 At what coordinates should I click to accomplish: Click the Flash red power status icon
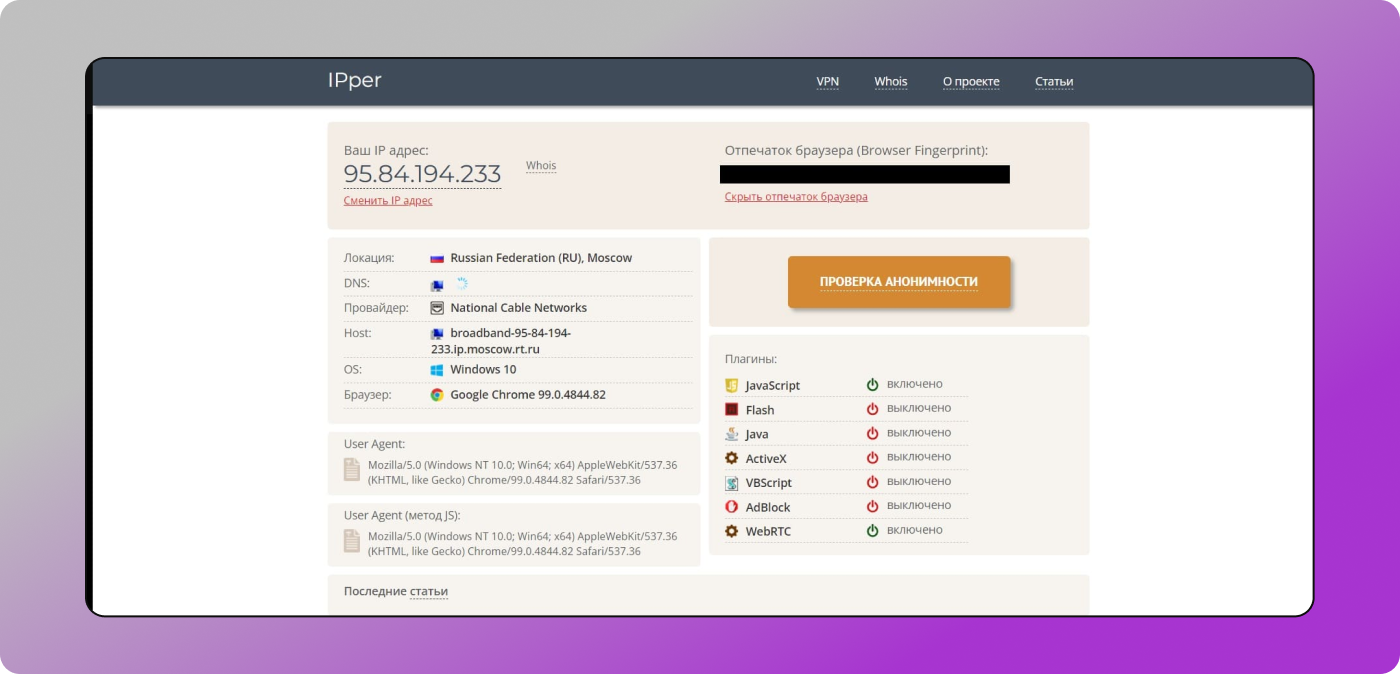[x=872, y=409]
